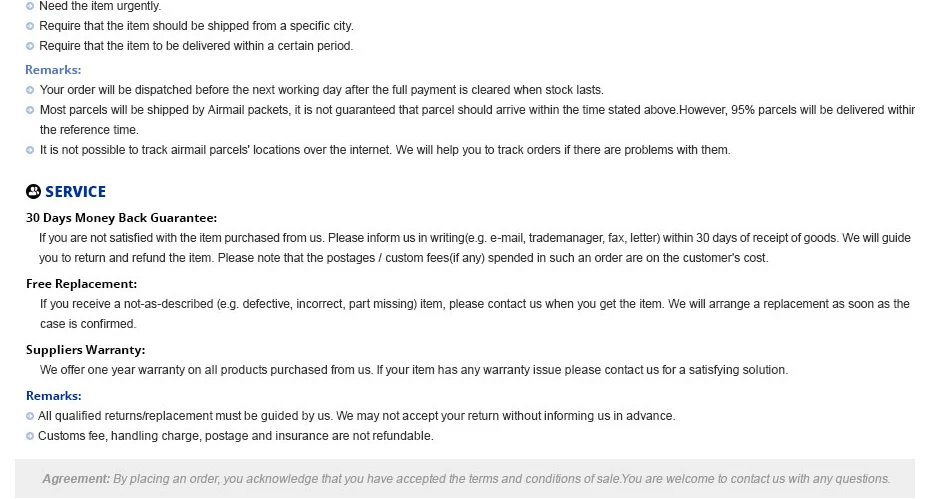Click bullet icon beside 'Need the item urgently'
Viewport: 949px width, 499px height.
point(30,6)
